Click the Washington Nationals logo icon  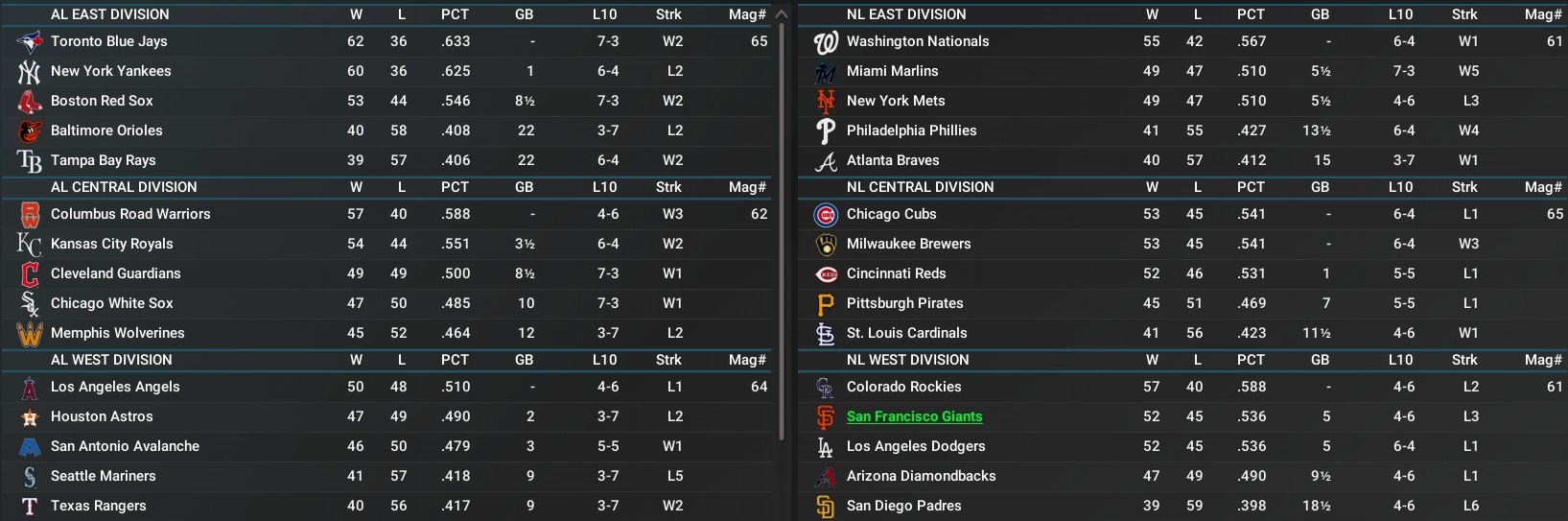(826, 41)
